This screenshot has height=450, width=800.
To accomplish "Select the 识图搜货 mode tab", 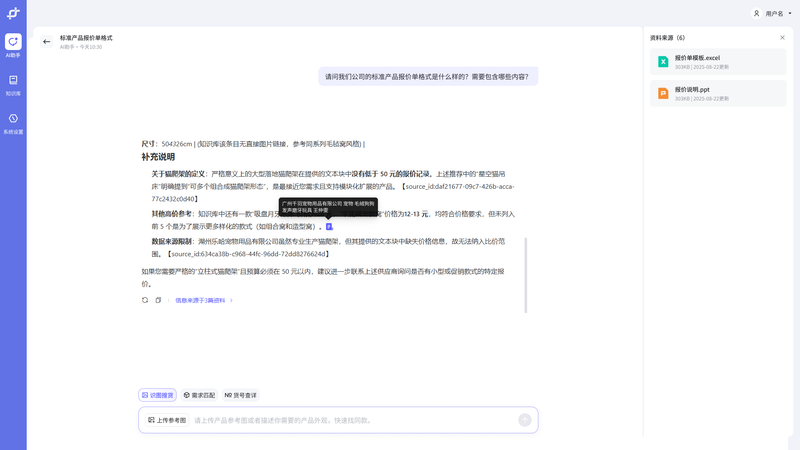I will point(157,395).
